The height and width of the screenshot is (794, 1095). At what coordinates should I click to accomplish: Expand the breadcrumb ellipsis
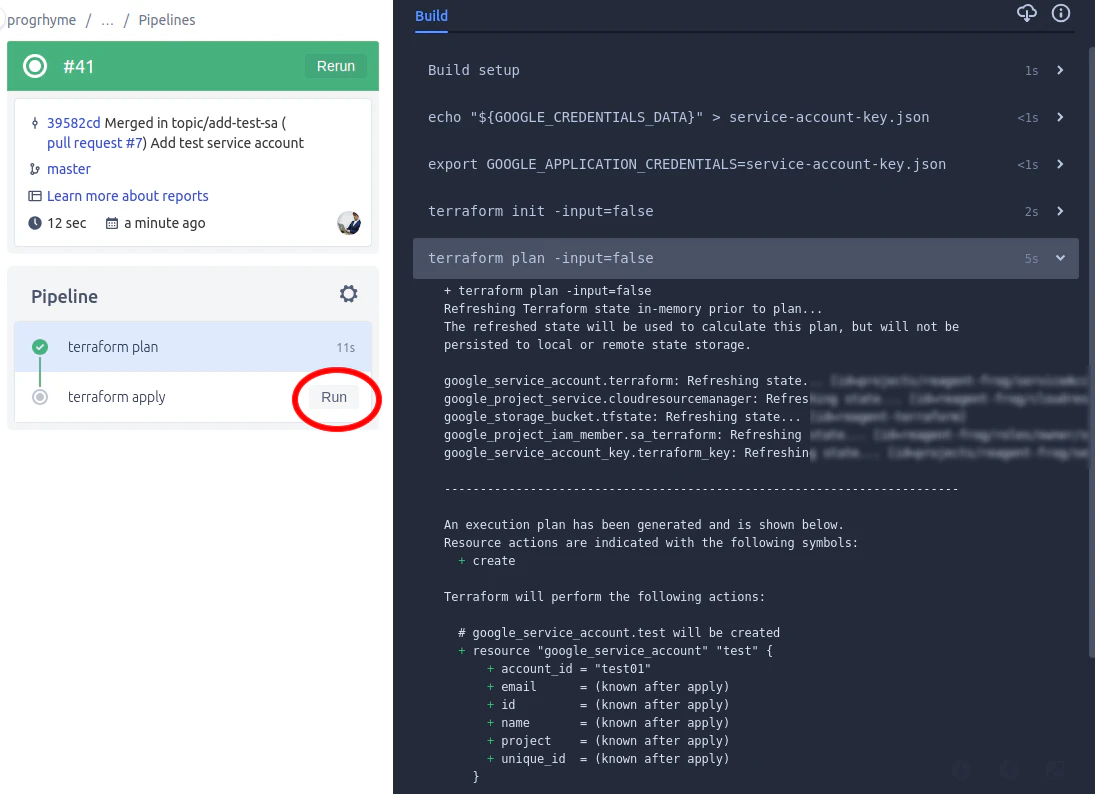click(x=107, y=20)
